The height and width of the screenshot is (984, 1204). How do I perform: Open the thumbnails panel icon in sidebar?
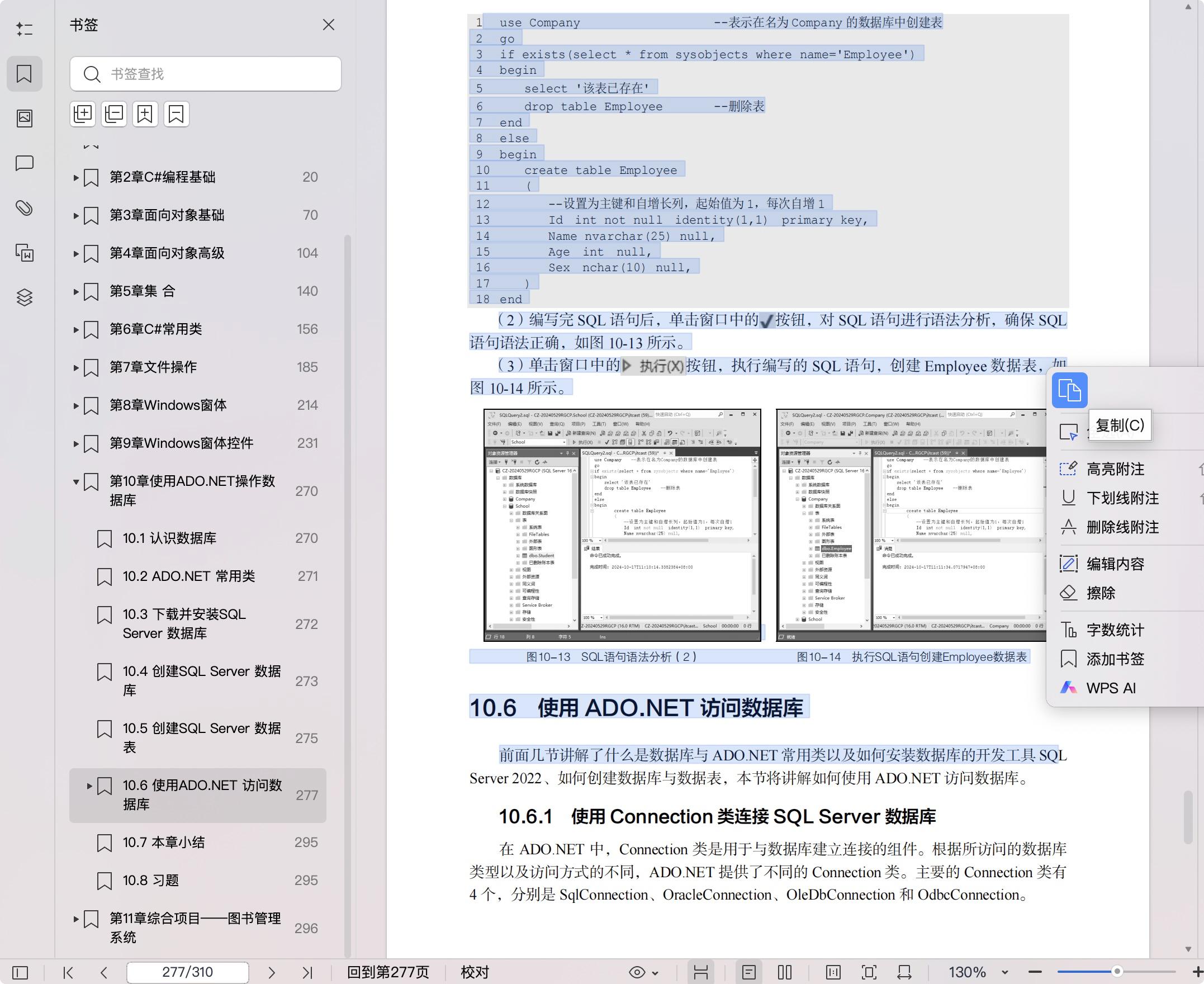[x=25, y=118]
